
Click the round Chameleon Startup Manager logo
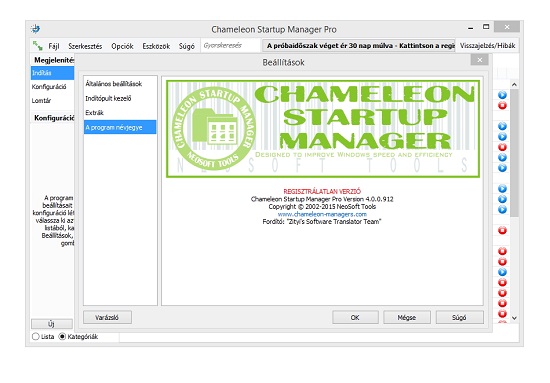point(214,128)
